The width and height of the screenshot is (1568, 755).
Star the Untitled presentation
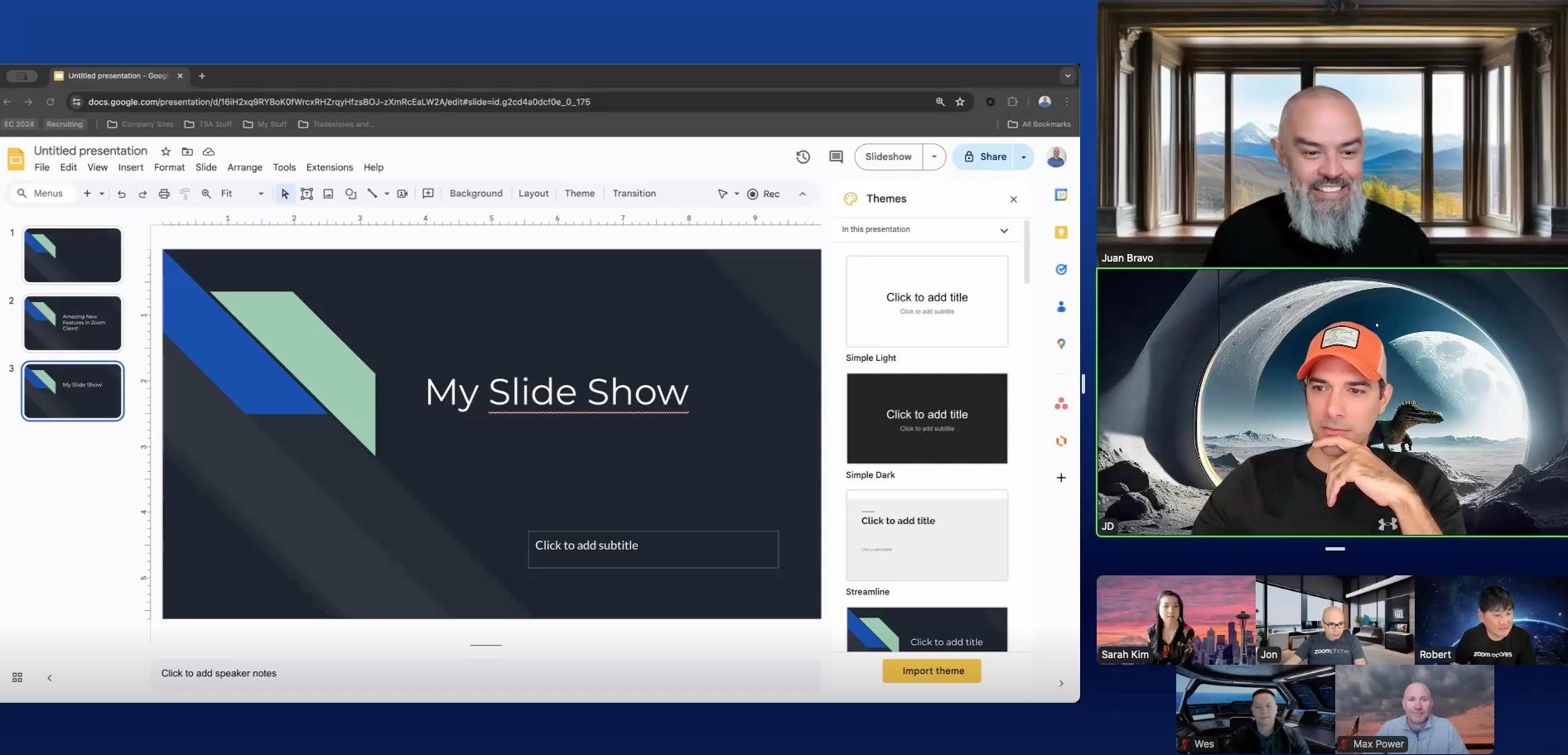click(x=166, y=151)
